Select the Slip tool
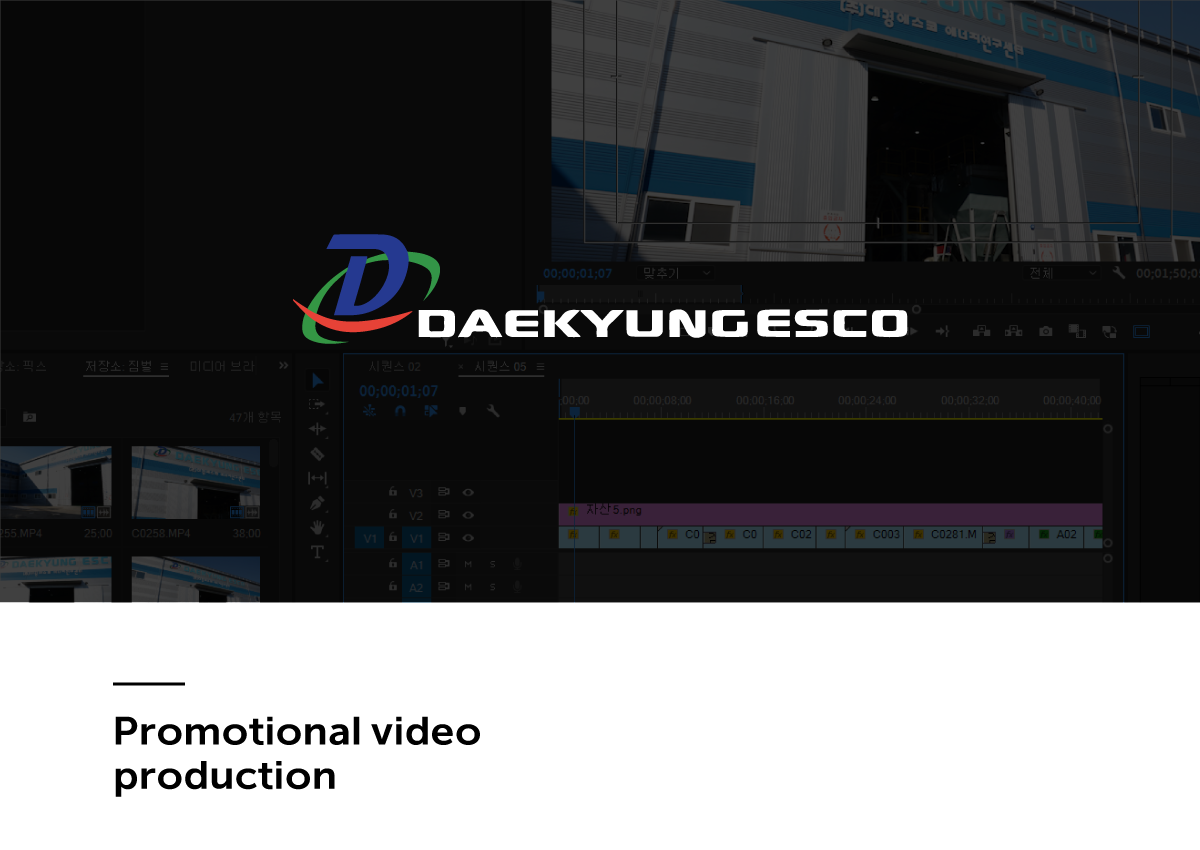 pyautogui.click(x=317, y=478)
